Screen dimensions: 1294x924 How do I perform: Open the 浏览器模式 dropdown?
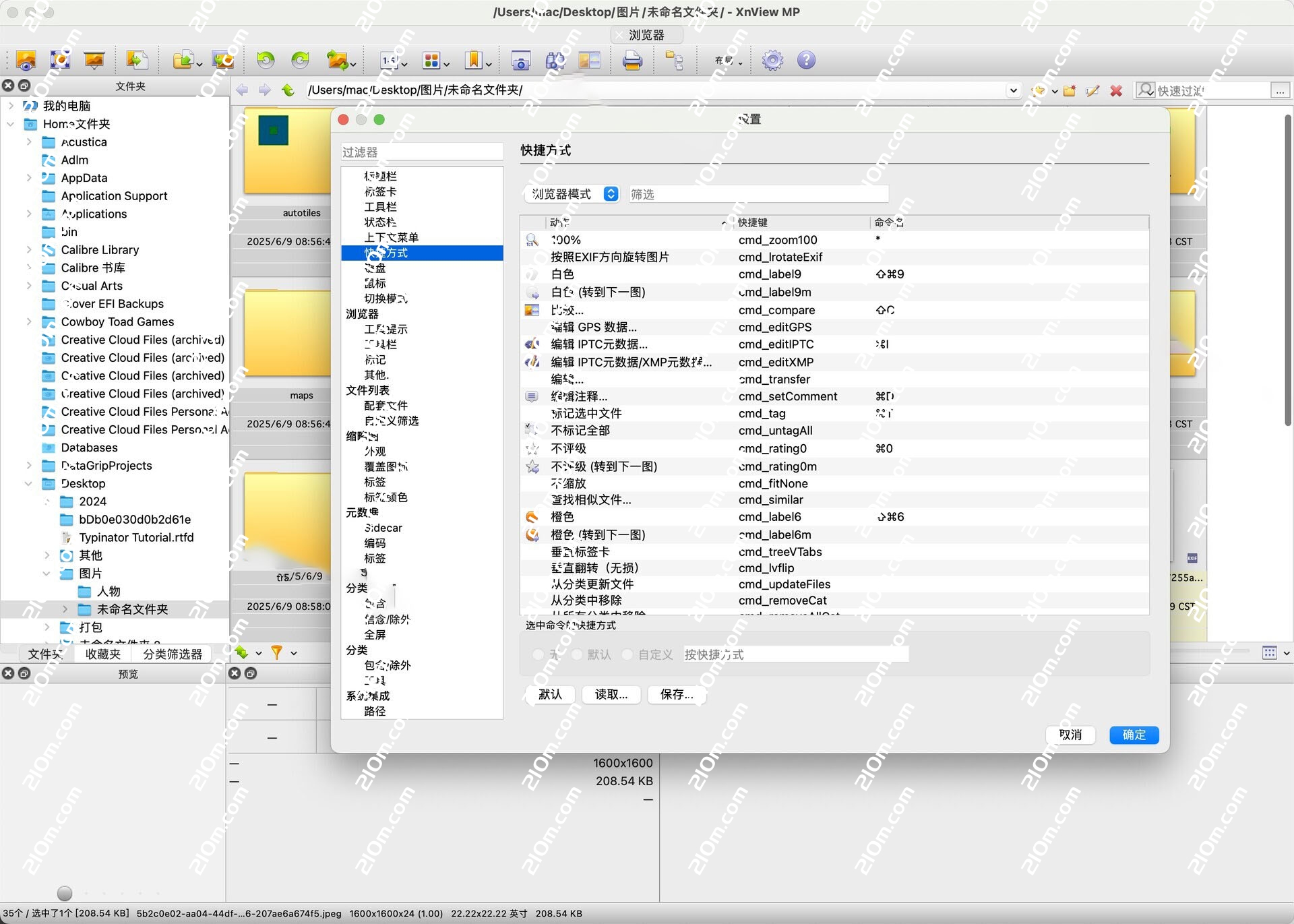[x=572, y=194]
